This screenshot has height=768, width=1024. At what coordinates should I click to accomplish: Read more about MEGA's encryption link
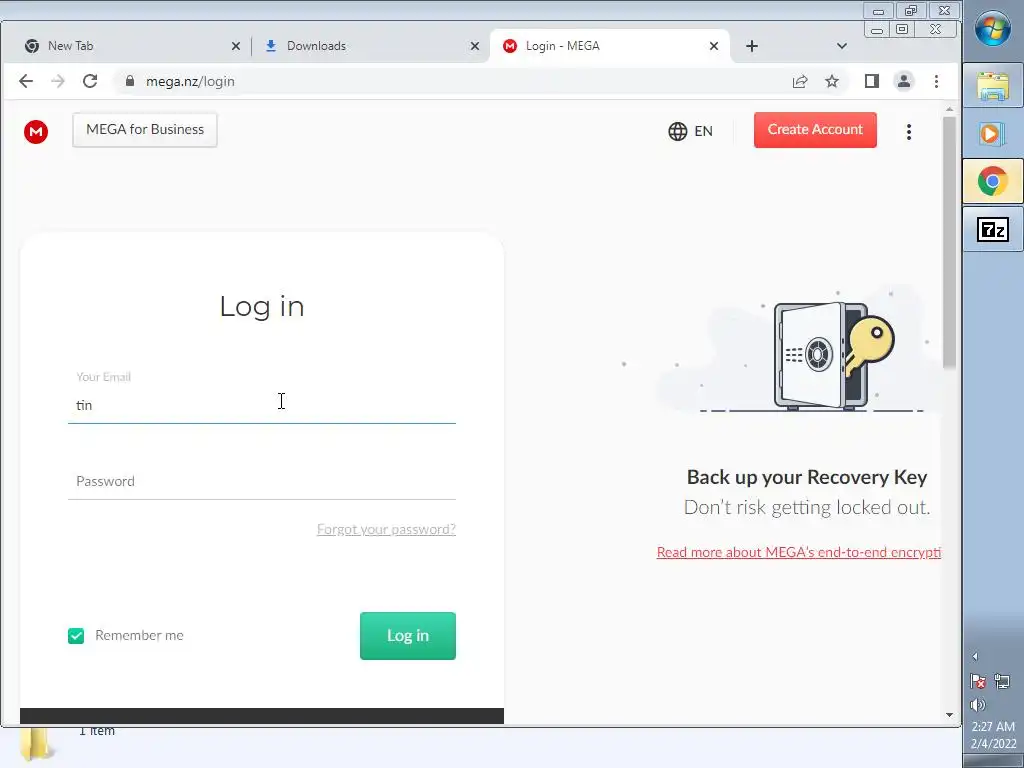tap(799, 552)
